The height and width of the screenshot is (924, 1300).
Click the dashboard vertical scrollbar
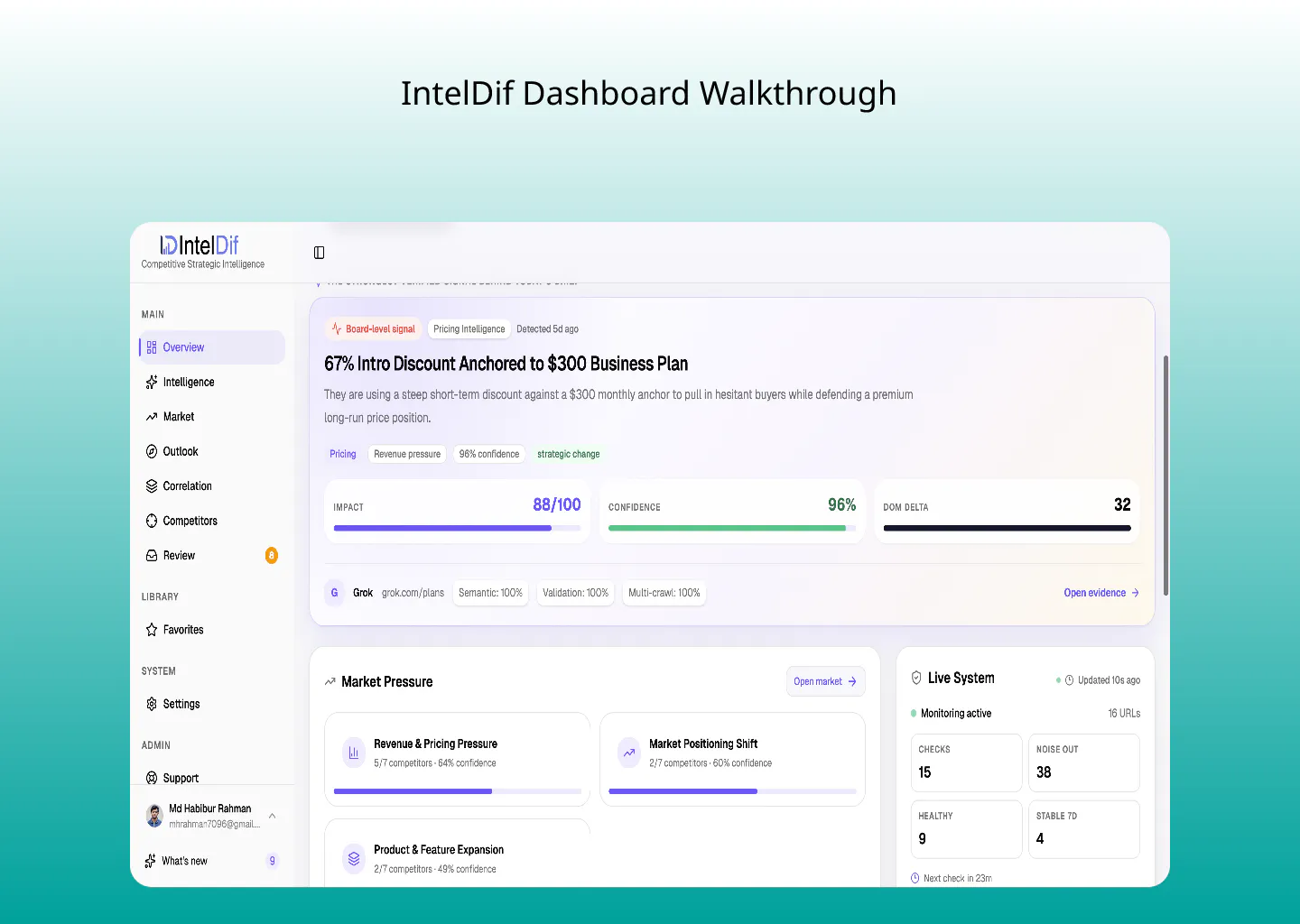(1165, 476)
